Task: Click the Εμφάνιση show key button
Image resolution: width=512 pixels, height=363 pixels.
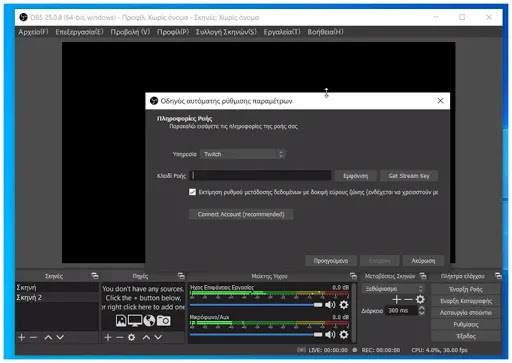Action: point(356,176)
